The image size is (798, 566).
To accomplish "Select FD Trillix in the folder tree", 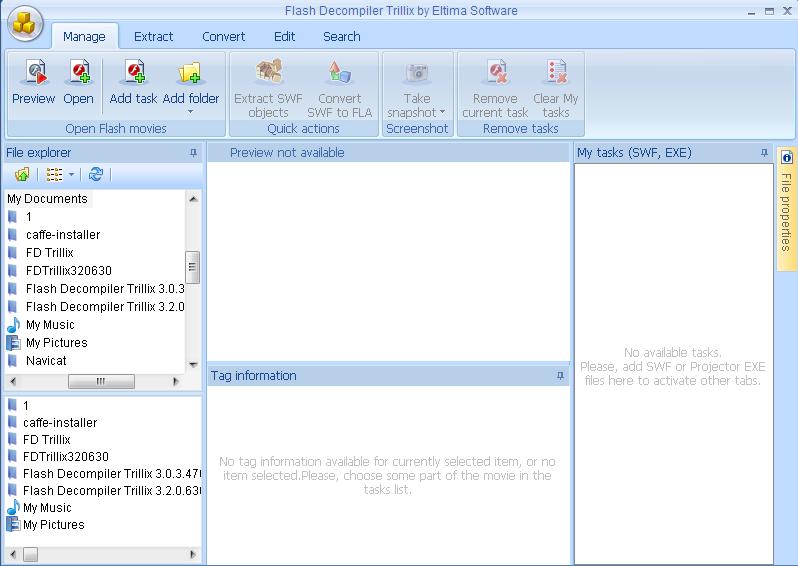I will [x=49, y=252].
